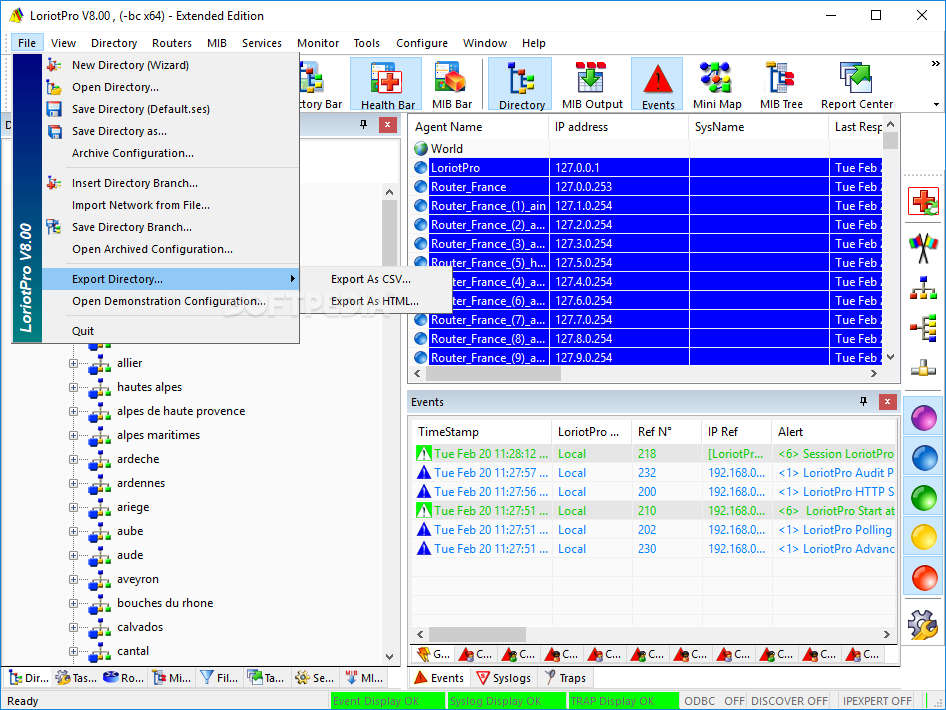946x710 pixels.
Task: Select the Router_France agent row
Action: tap(647, 186)
